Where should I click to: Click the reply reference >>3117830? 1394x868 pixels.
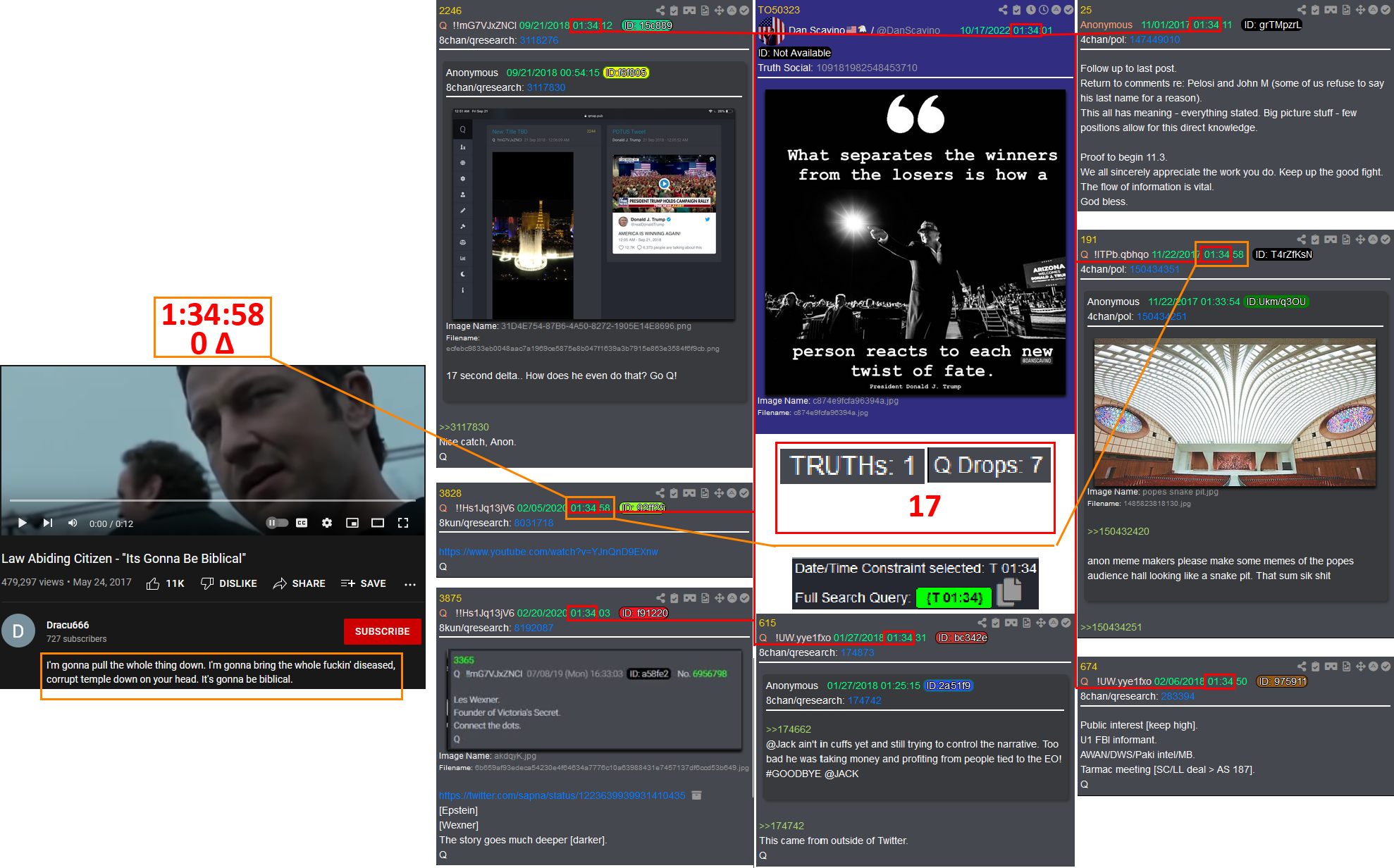point(464,427)
